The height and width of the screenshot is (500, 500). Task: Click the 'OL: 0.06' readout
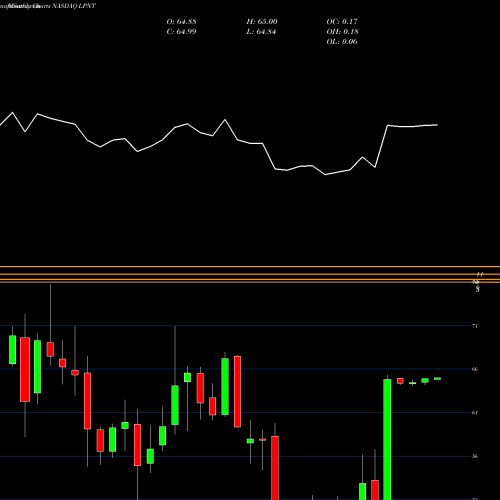coord(342,42)
